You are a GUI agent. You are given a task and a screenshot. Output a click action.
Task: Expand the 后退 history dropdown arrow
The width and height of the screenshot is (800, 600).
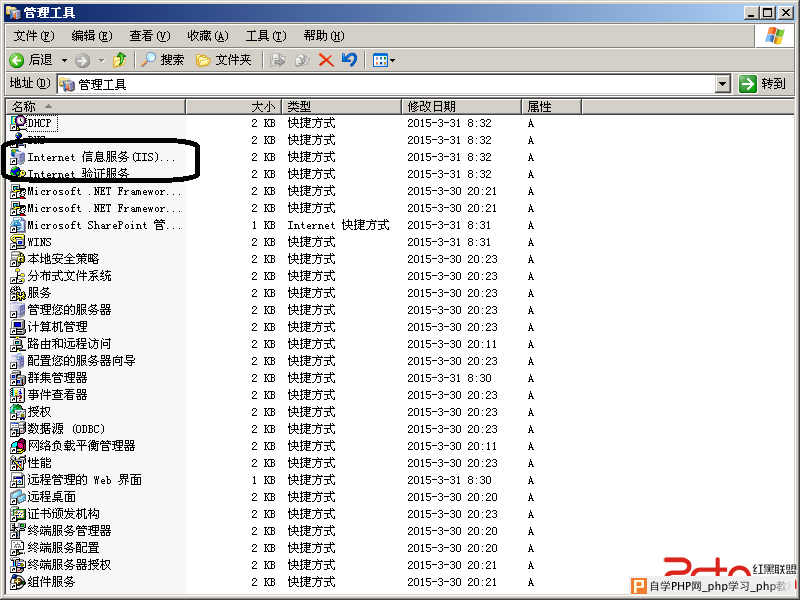64,60
